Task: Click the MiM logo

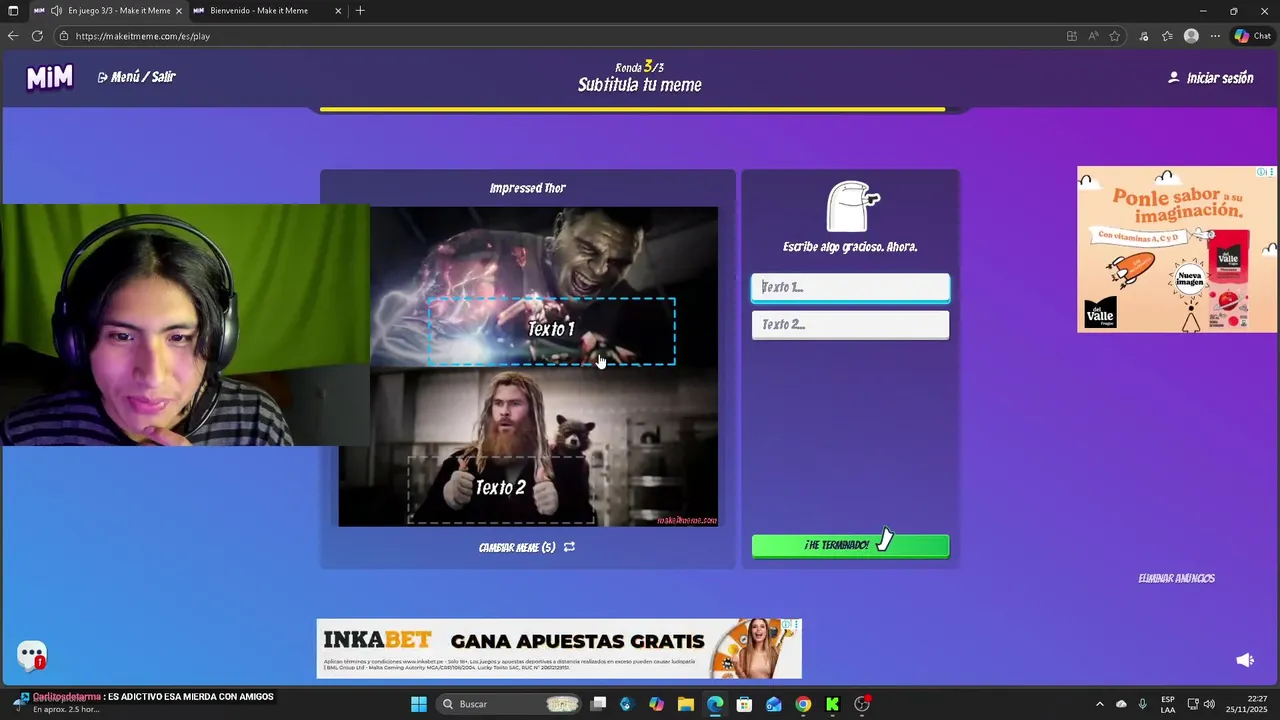Action: [x=50, y=78]
